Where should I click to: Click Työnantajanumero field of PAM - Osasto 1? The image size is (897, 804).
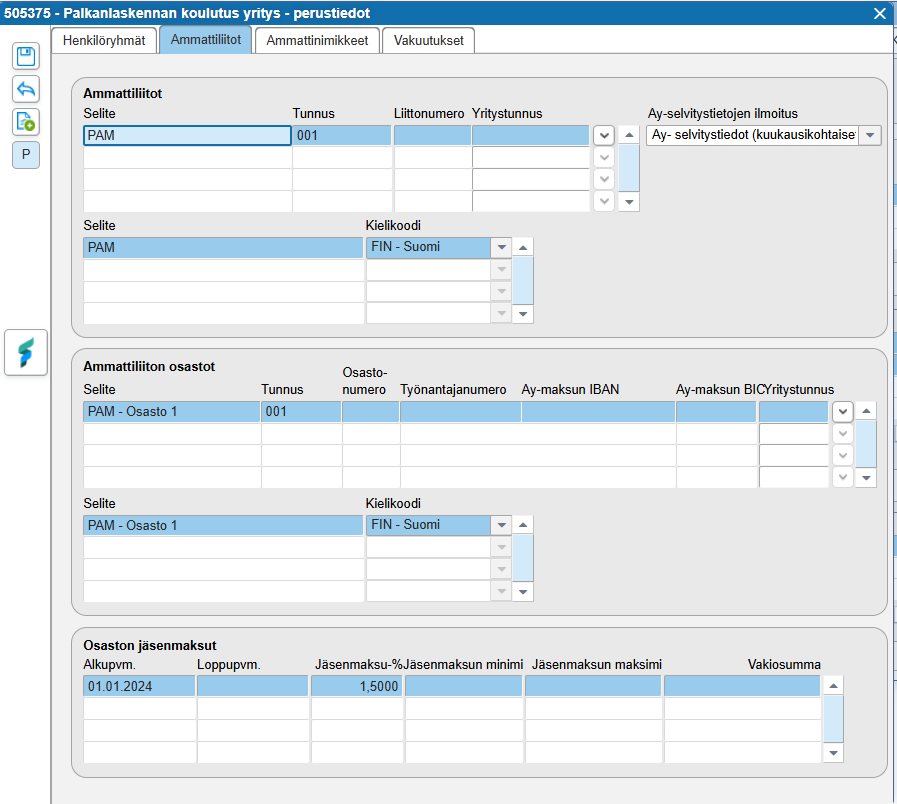pos(461,411)
